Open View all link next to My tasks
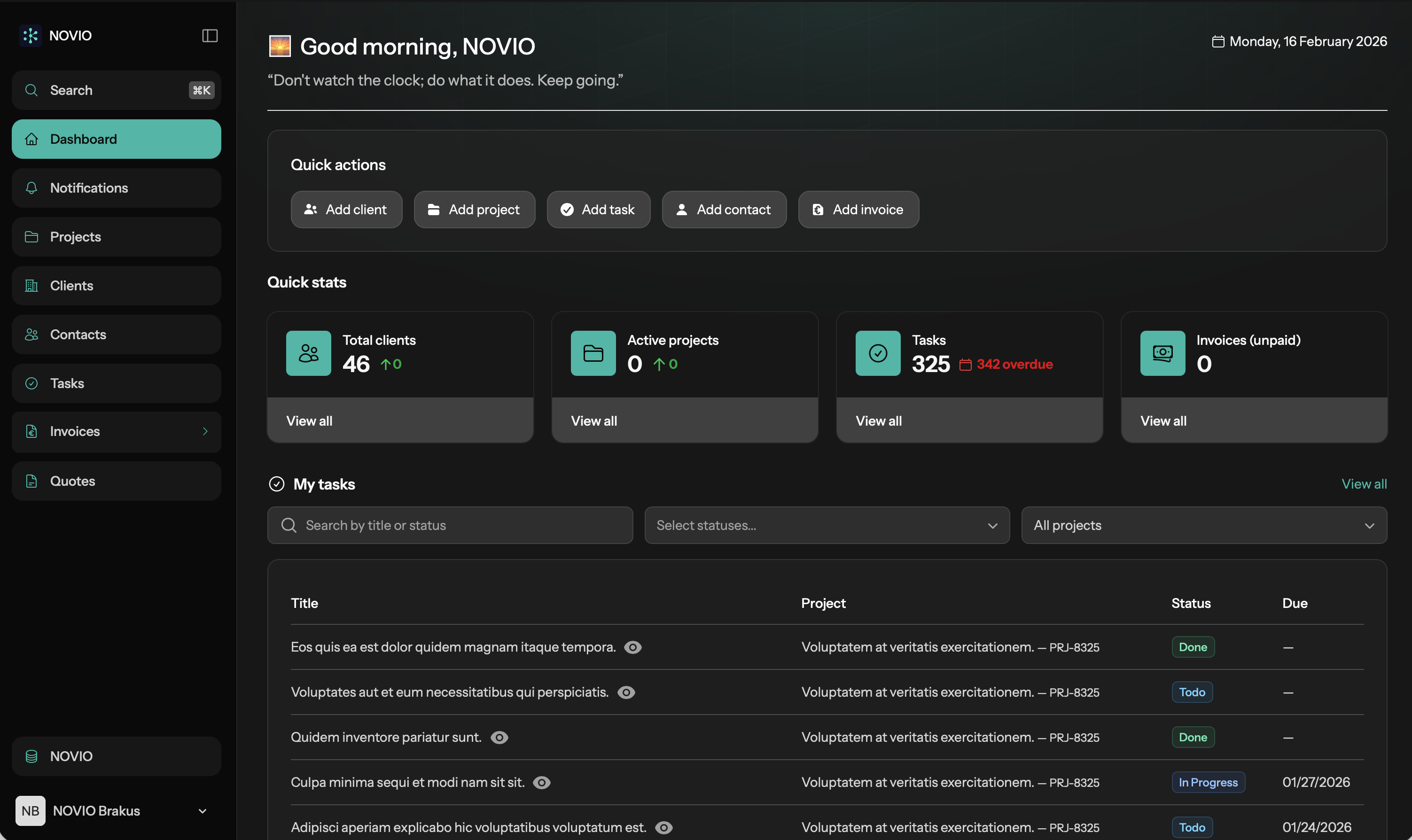The image size is (1412, 840). pyautogui.click(x=1364, y=484)
